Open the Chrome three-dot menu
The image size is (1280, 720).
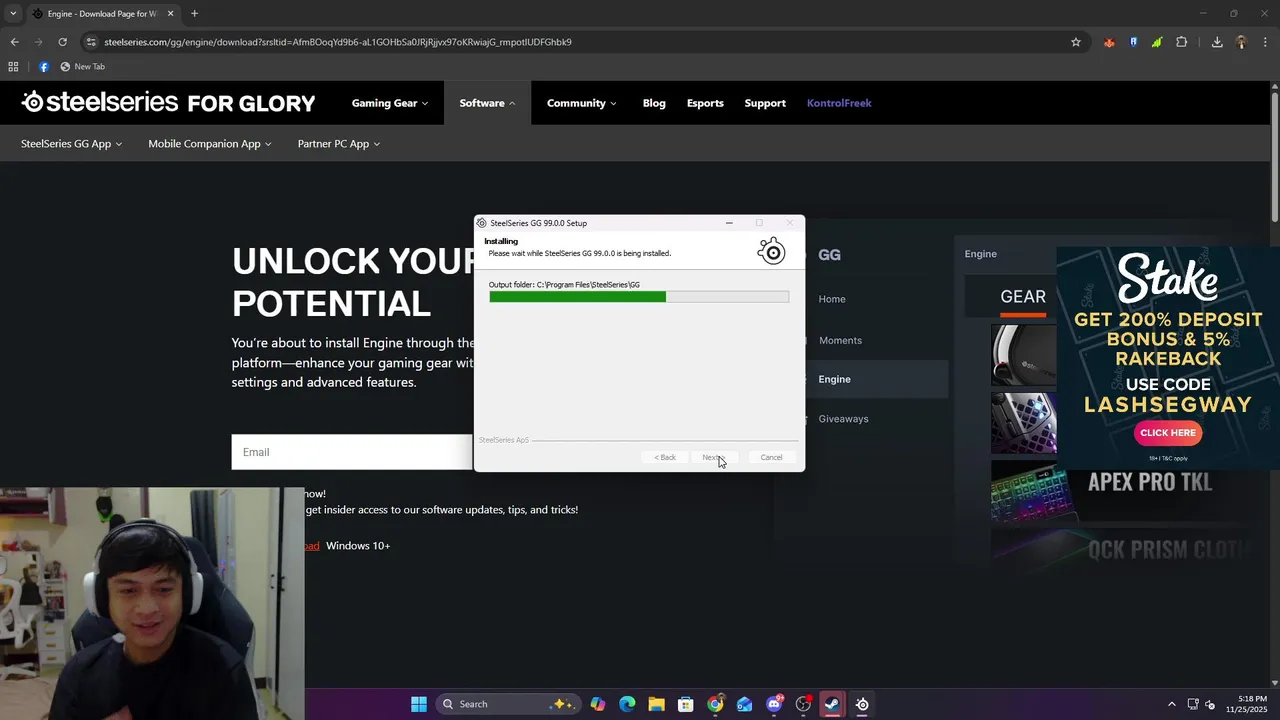pos(1265,42)
